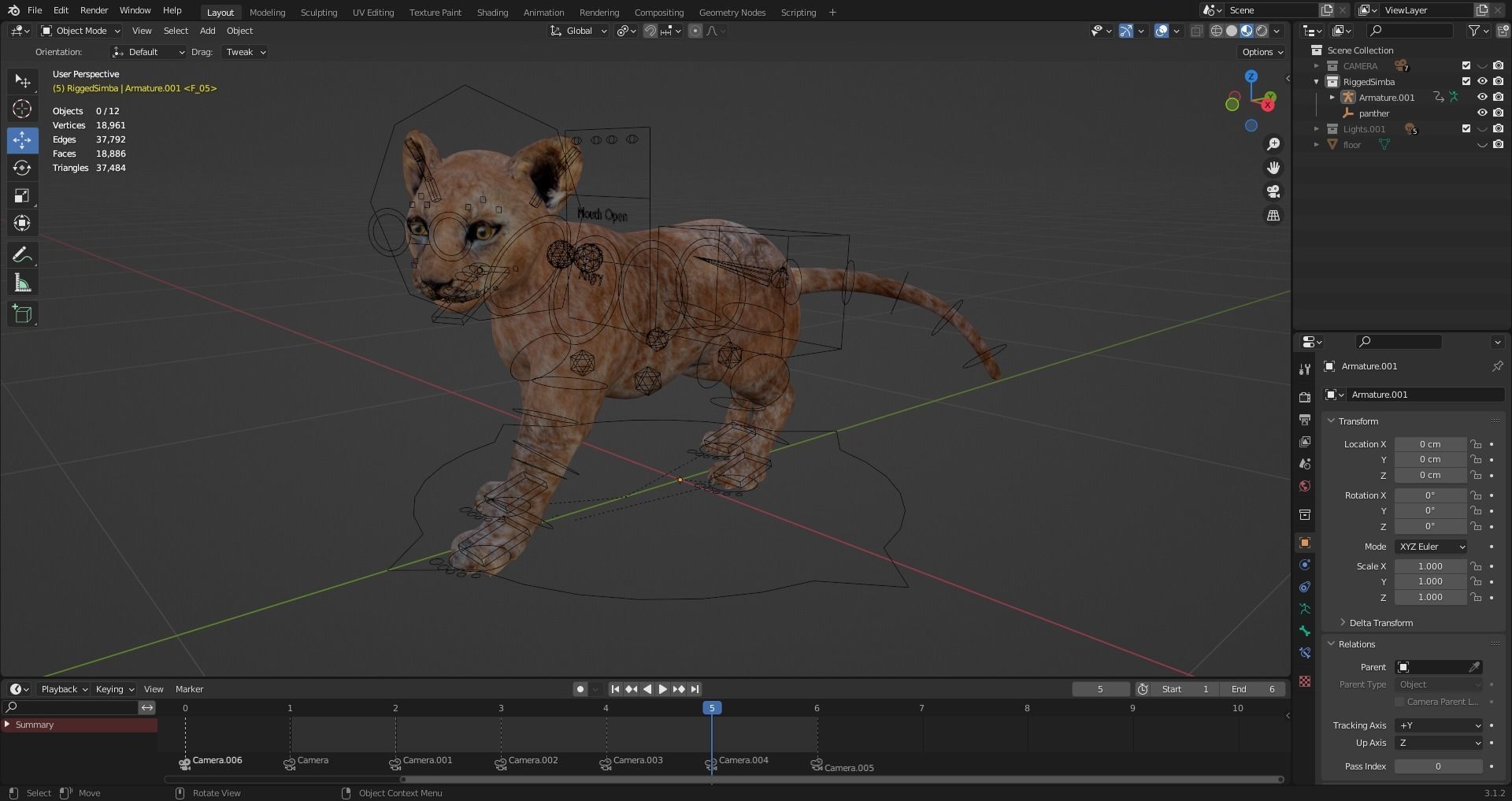Open the viewport Add menu

[207, 31]
